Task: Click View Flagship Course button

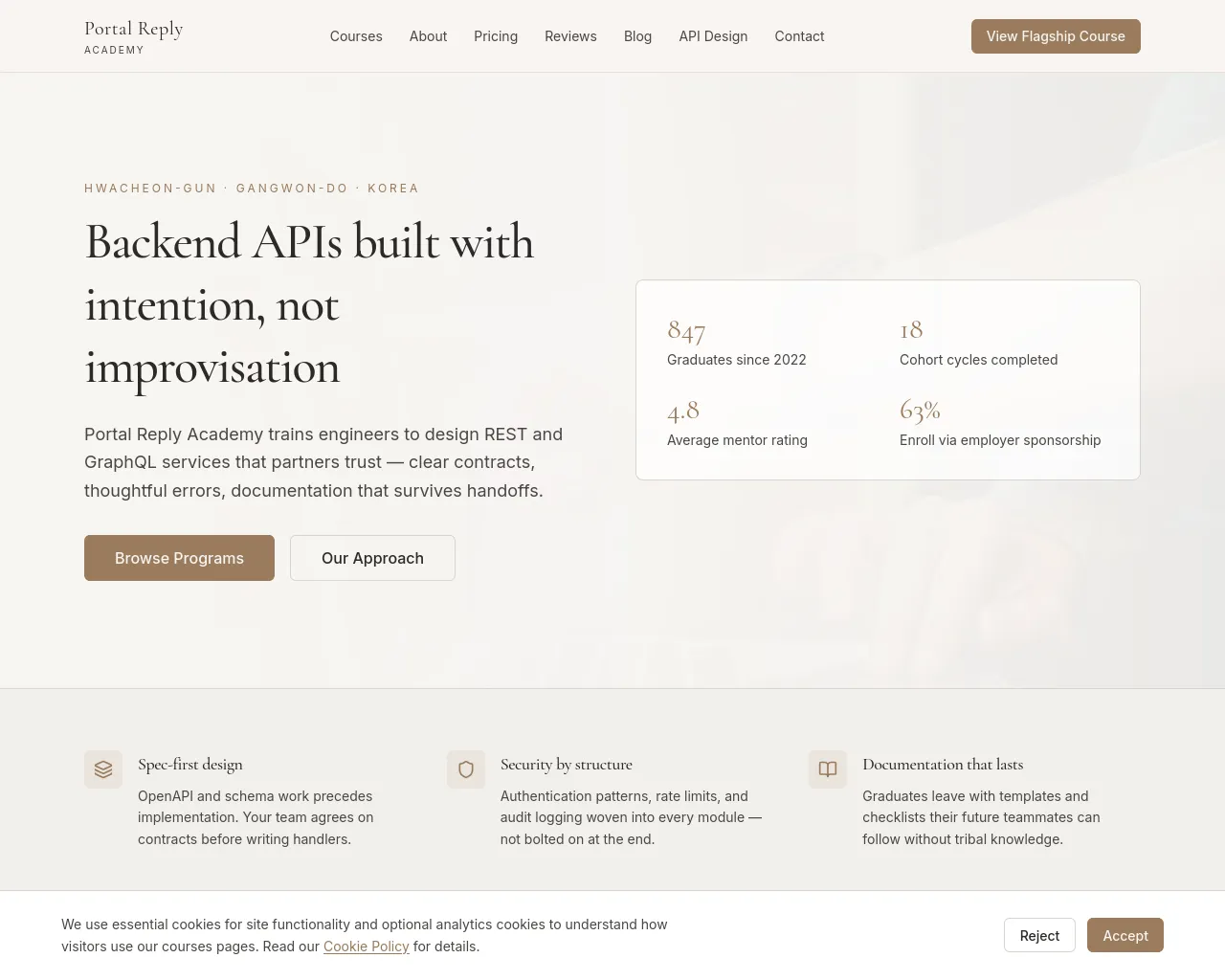Action: pyautogui.click(x=1056, y=36)
